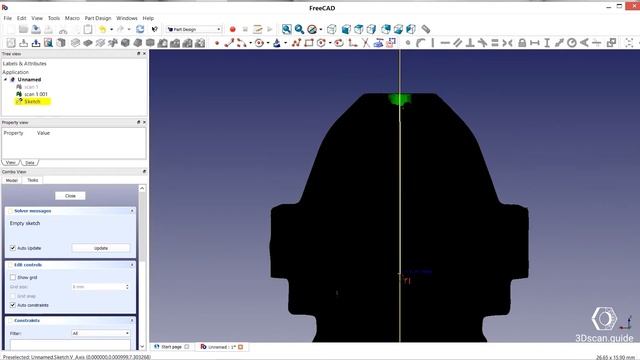Image resolution: width=640 pixels, height=360 pixels.
Task: Click the refresh recompute icon
Action: point(140,29)
